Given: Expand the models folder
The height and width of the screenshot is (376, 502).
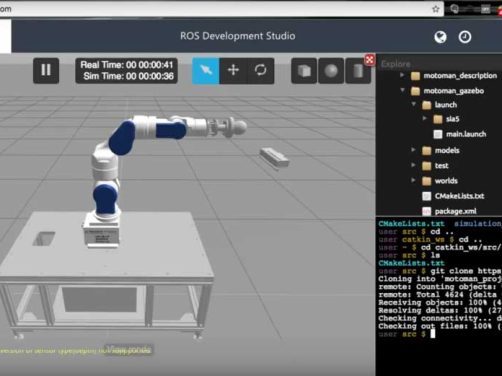Looking at the screenshot, I should (x=413, y=150).
